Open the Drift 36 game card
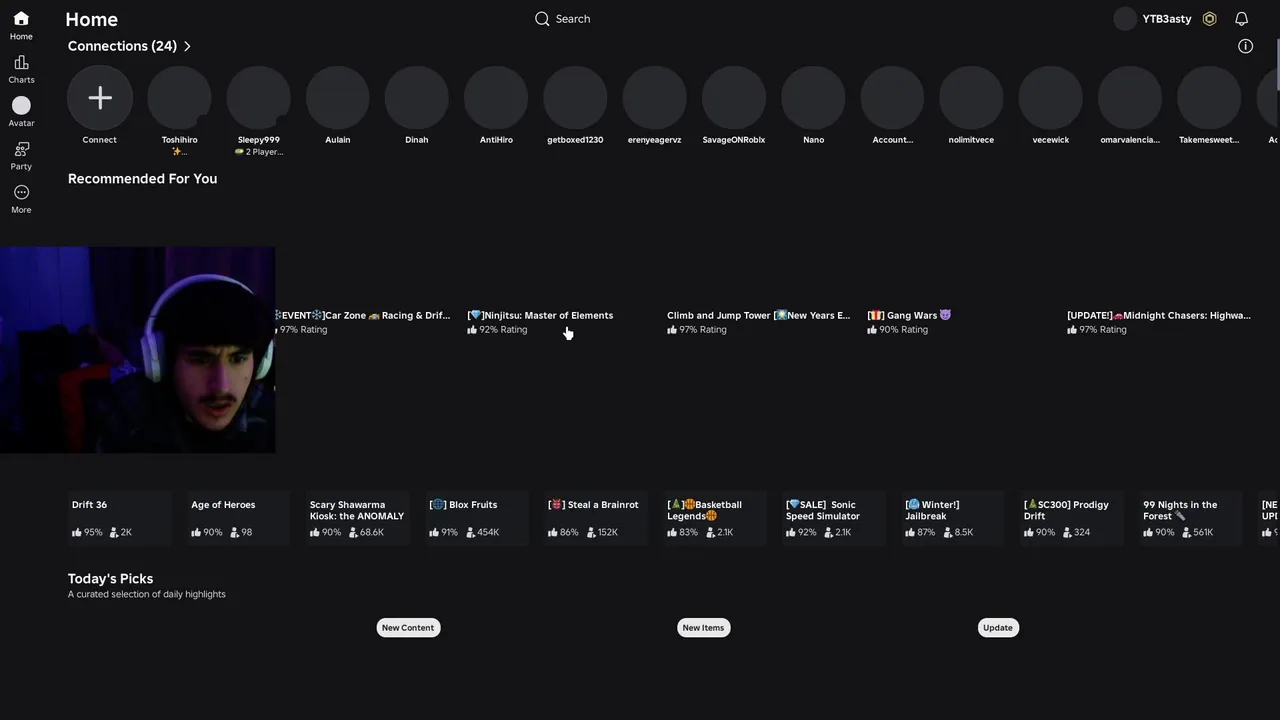Viewport: 1280px width, 720px height. click(119, 518)
